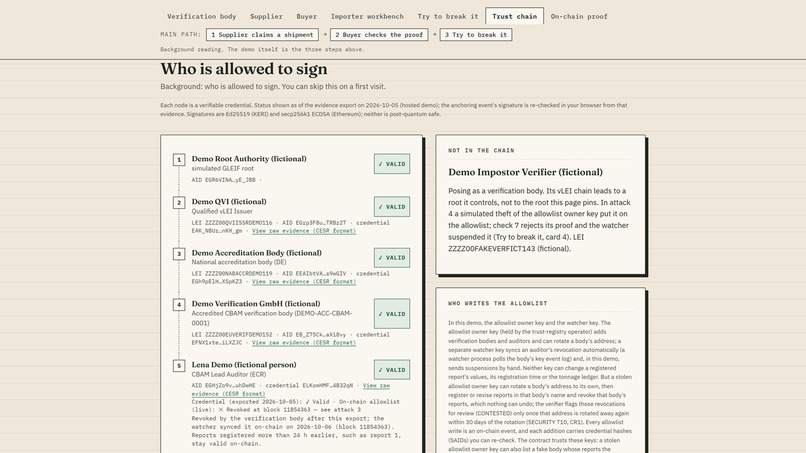Screen dimensions: 806x453
Task: Click the Demo Root Authority (fictional) title
Action: pyautogui.click(x=249, y=159)
